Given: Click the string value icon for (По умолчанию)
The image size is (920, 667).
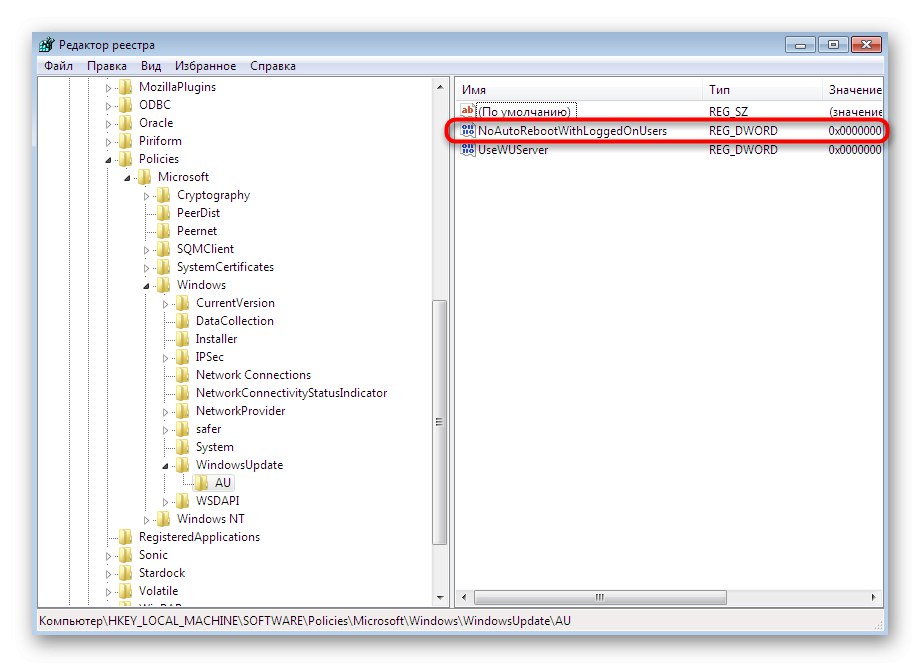Looking at the screenshot, I should (x=468, y=111).
